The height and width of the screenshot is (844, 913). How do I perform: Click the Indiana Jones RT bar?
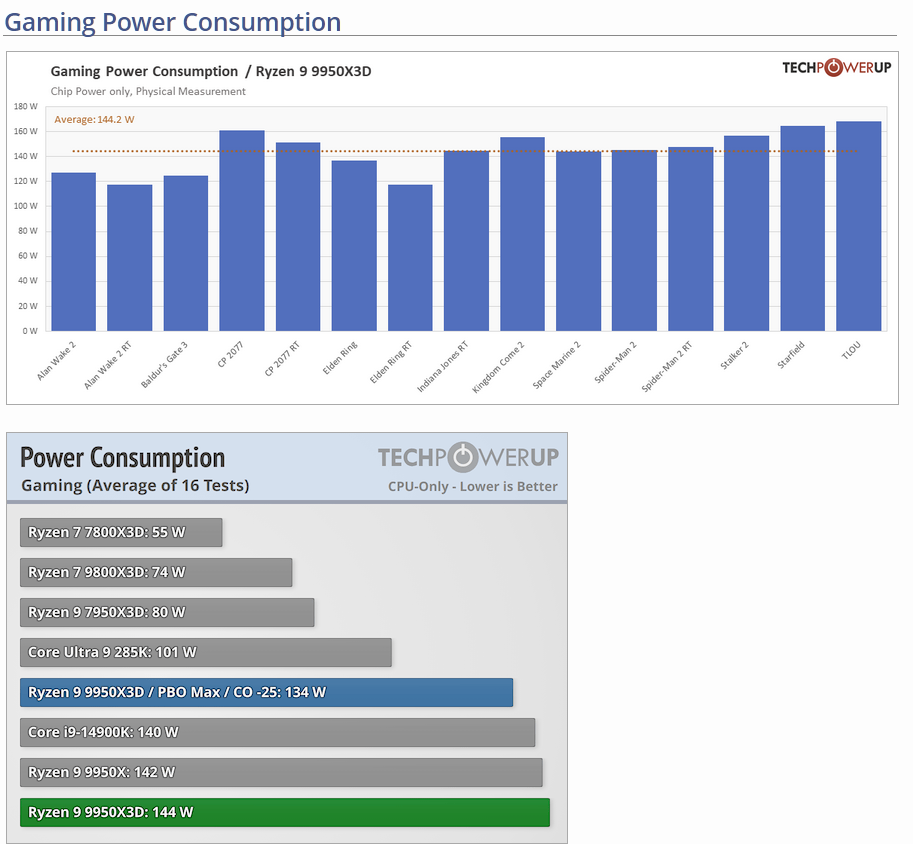pos(466,241)
